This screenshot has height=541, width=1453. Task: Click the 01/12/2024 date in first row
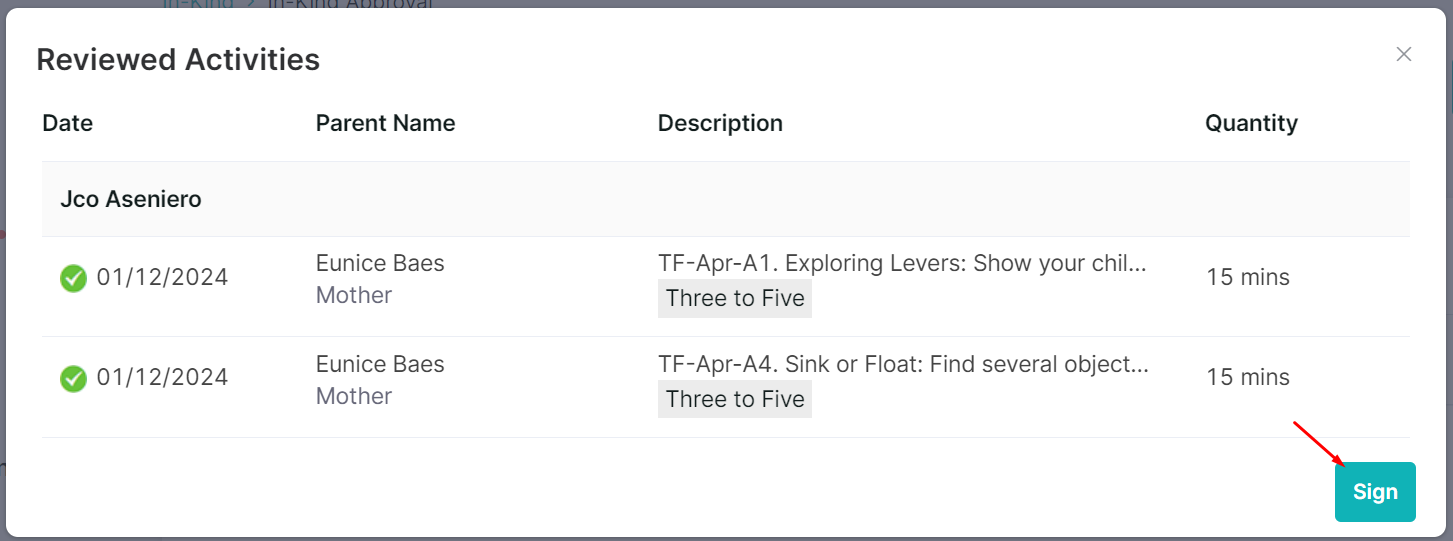pos(162,277)
